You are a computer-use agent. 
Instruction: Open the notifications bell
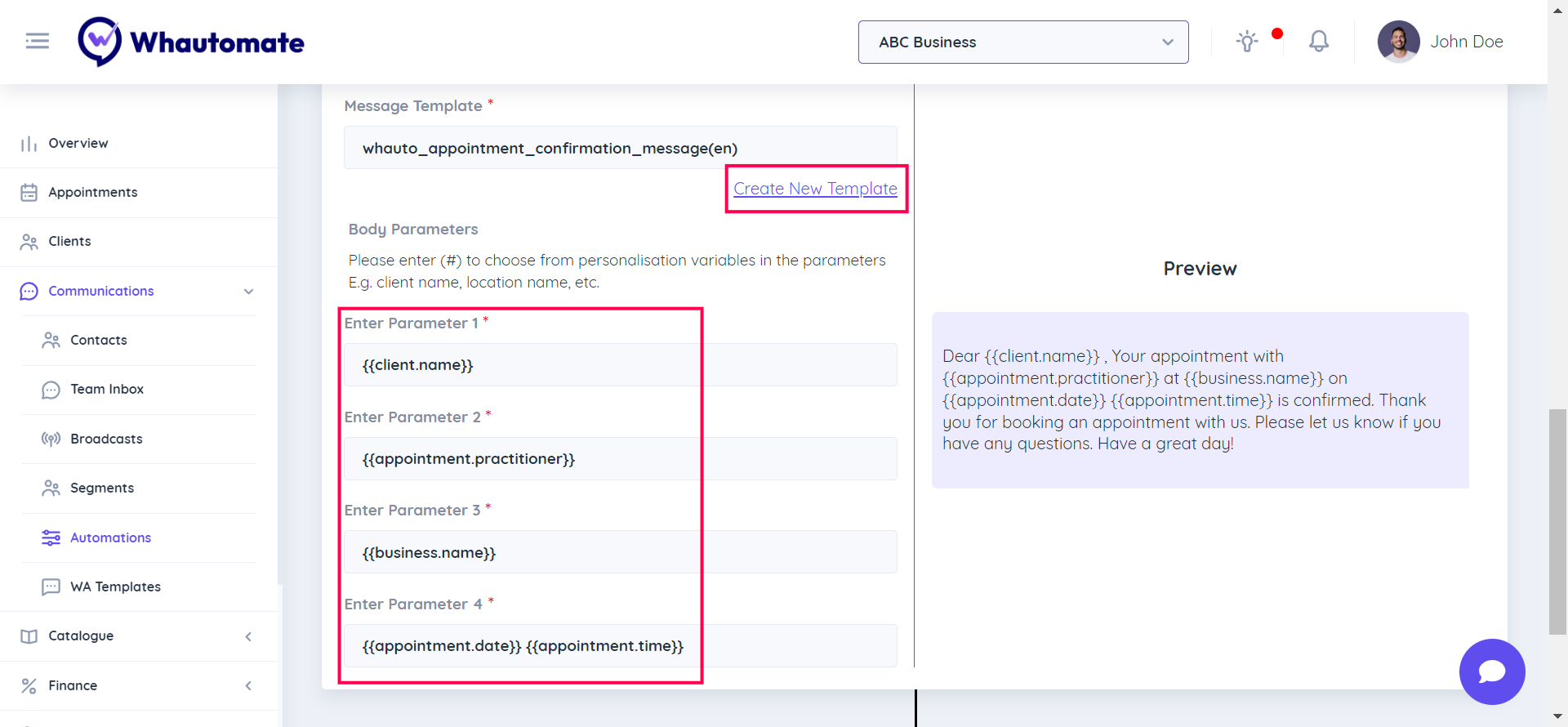(x=1318, y=42)
